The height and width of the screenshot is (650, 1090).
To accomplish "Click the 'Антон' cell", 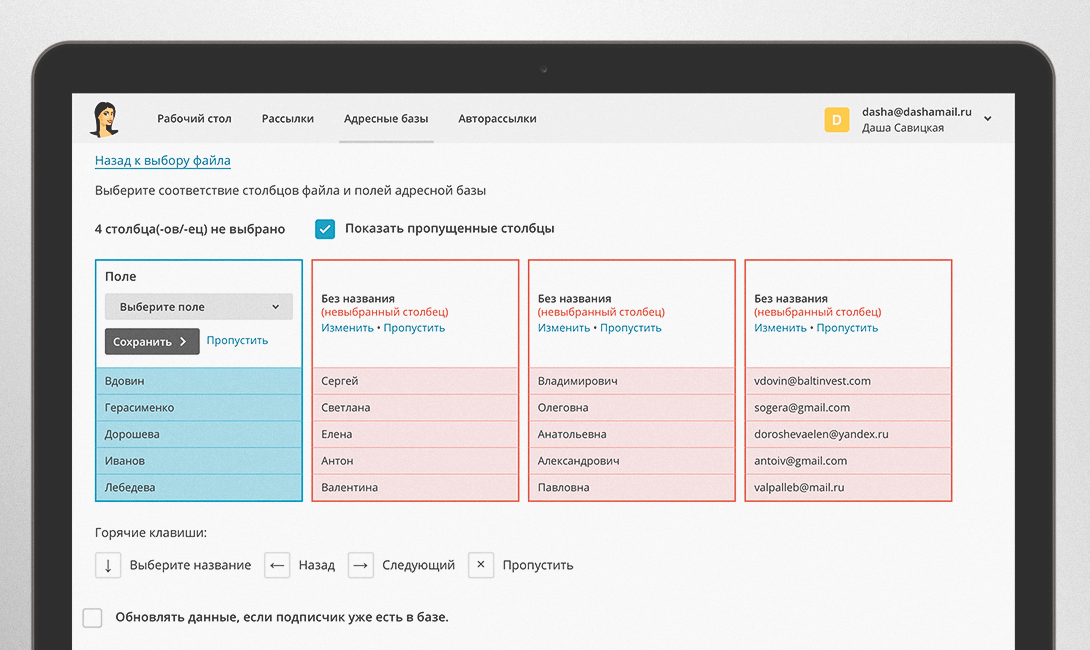I will pos(415,461).
